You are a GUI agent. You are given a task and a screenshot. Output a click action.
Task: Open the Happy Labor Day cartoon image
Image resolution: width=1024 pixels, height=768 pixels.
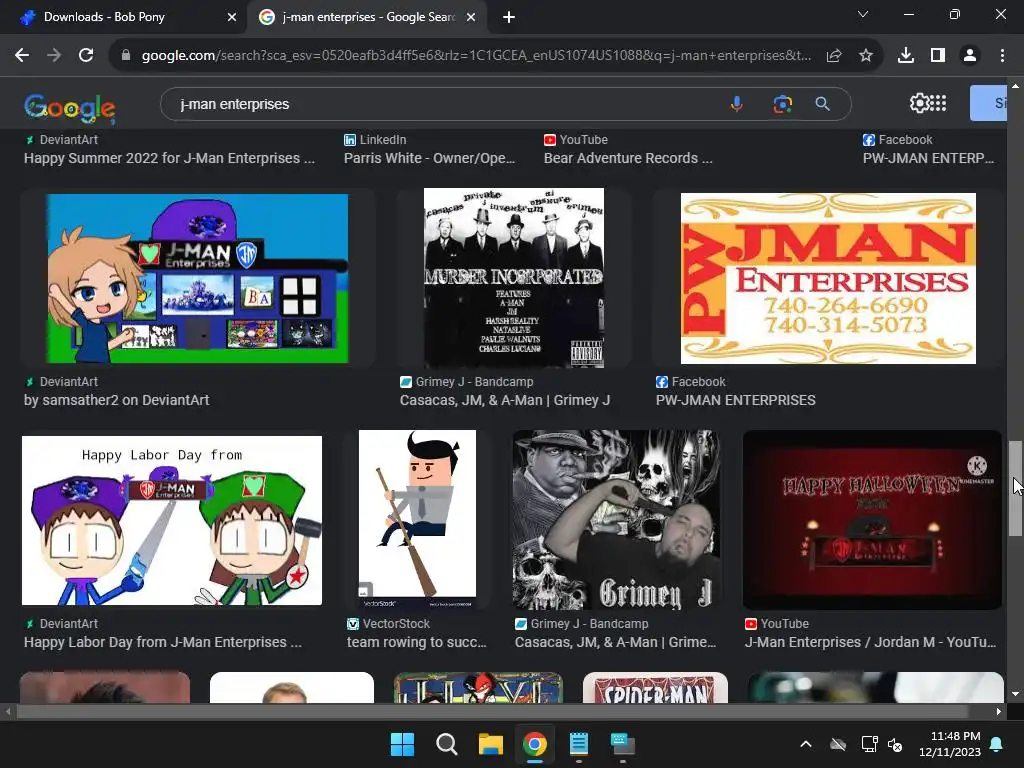[x=172, y=520]
